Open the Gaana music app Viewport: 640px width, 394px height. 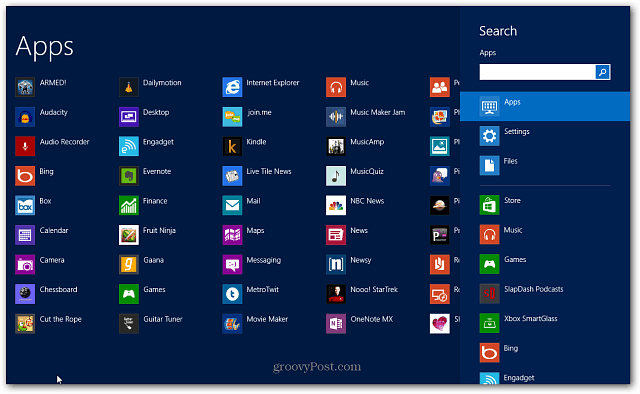tap(129, 265)
